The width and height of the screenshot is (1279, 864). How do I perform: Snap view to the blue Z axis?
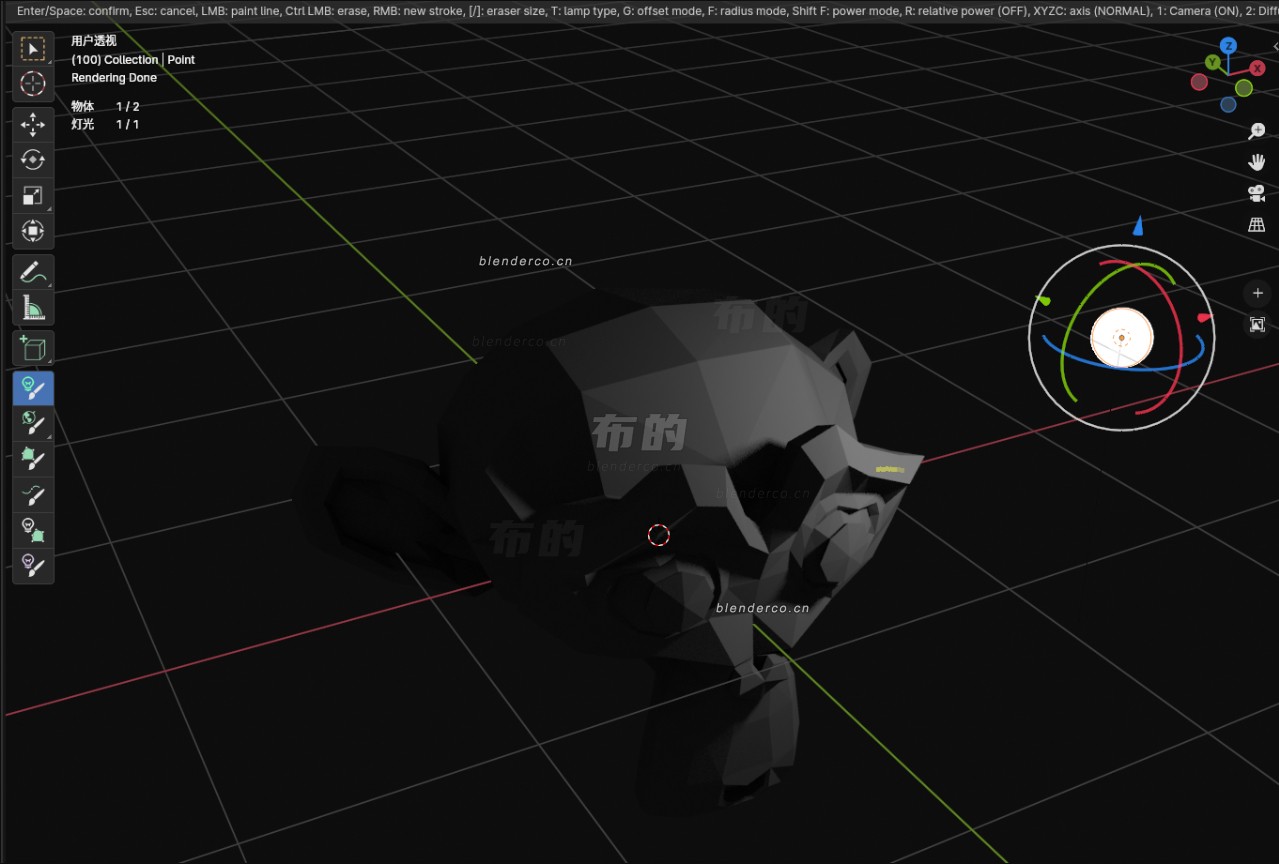[1228, 46]
